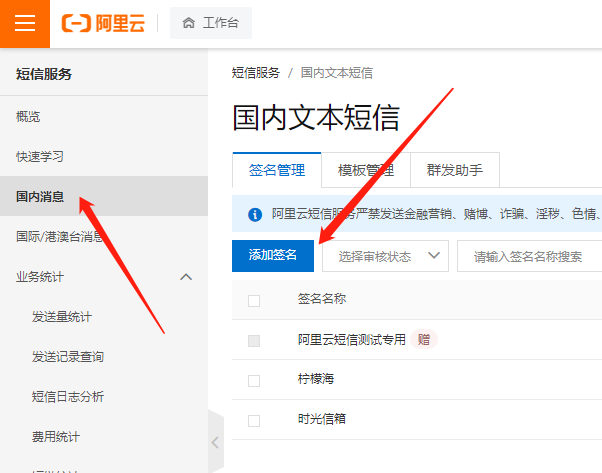Tick the checkbox for 时光信箱
602x473 pixels.
pos(254,421)
